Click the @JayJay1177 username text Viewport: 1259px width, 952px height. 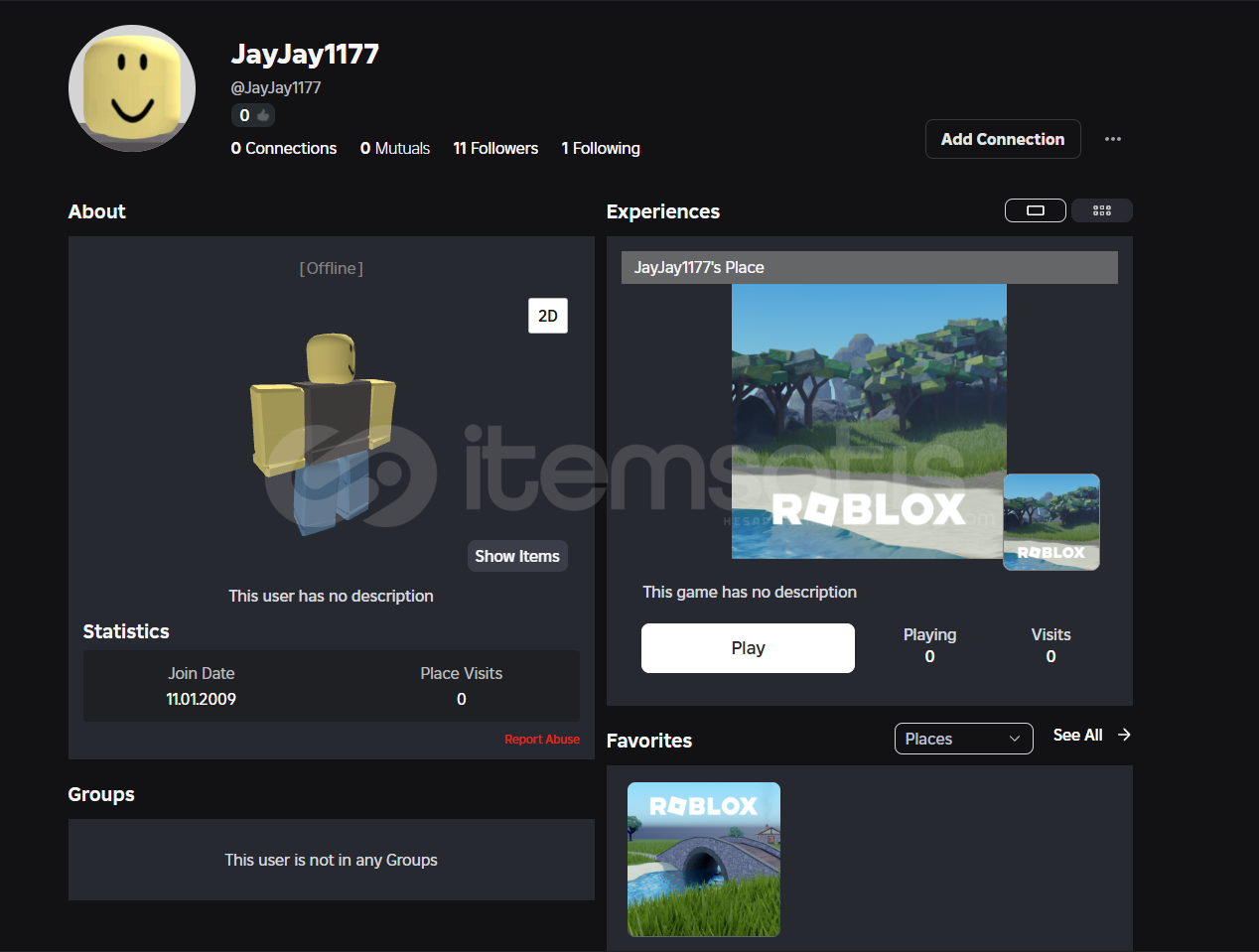pos(276,87)
